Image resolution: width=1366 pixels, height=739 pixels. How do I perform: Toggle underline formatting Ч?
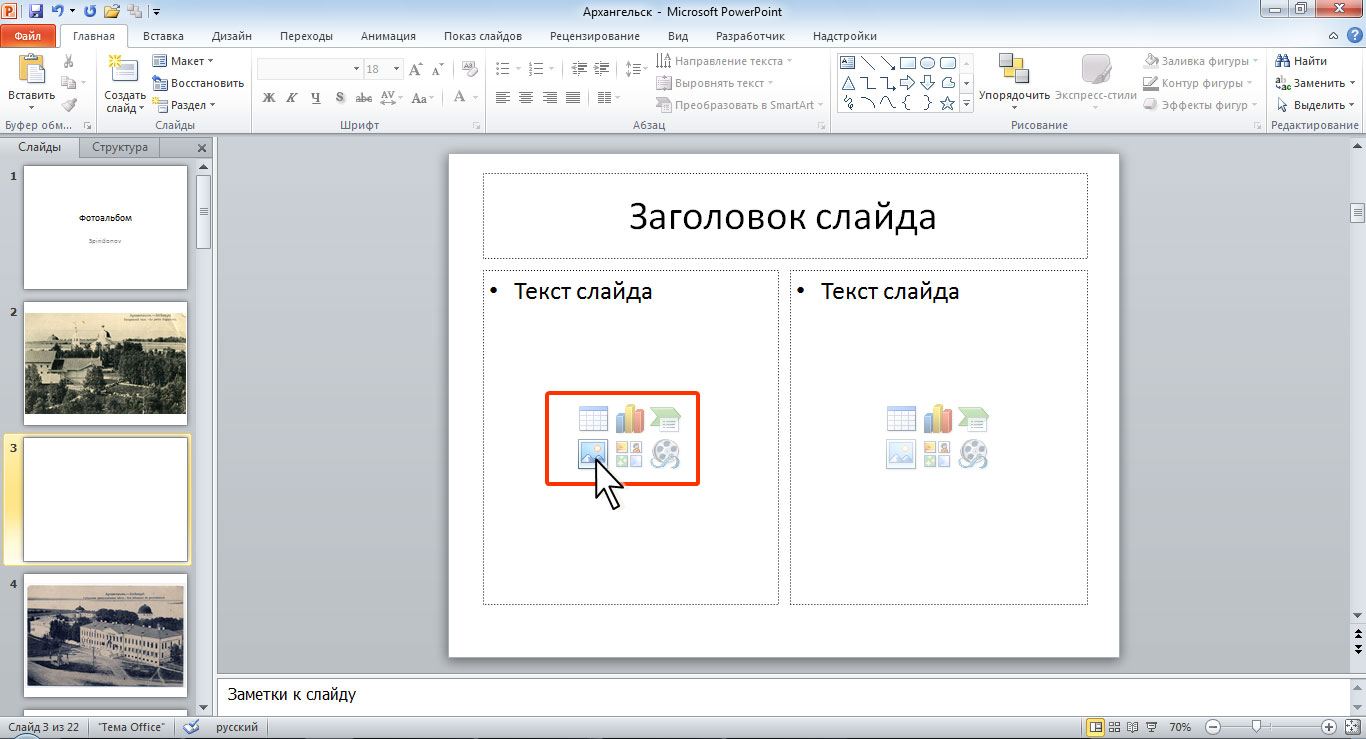tap(316, 98)
